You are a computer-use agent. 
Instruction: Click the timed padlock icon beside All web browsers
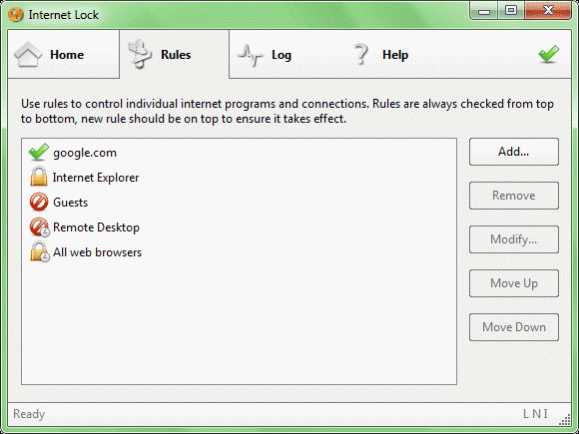tap(40, 252)
